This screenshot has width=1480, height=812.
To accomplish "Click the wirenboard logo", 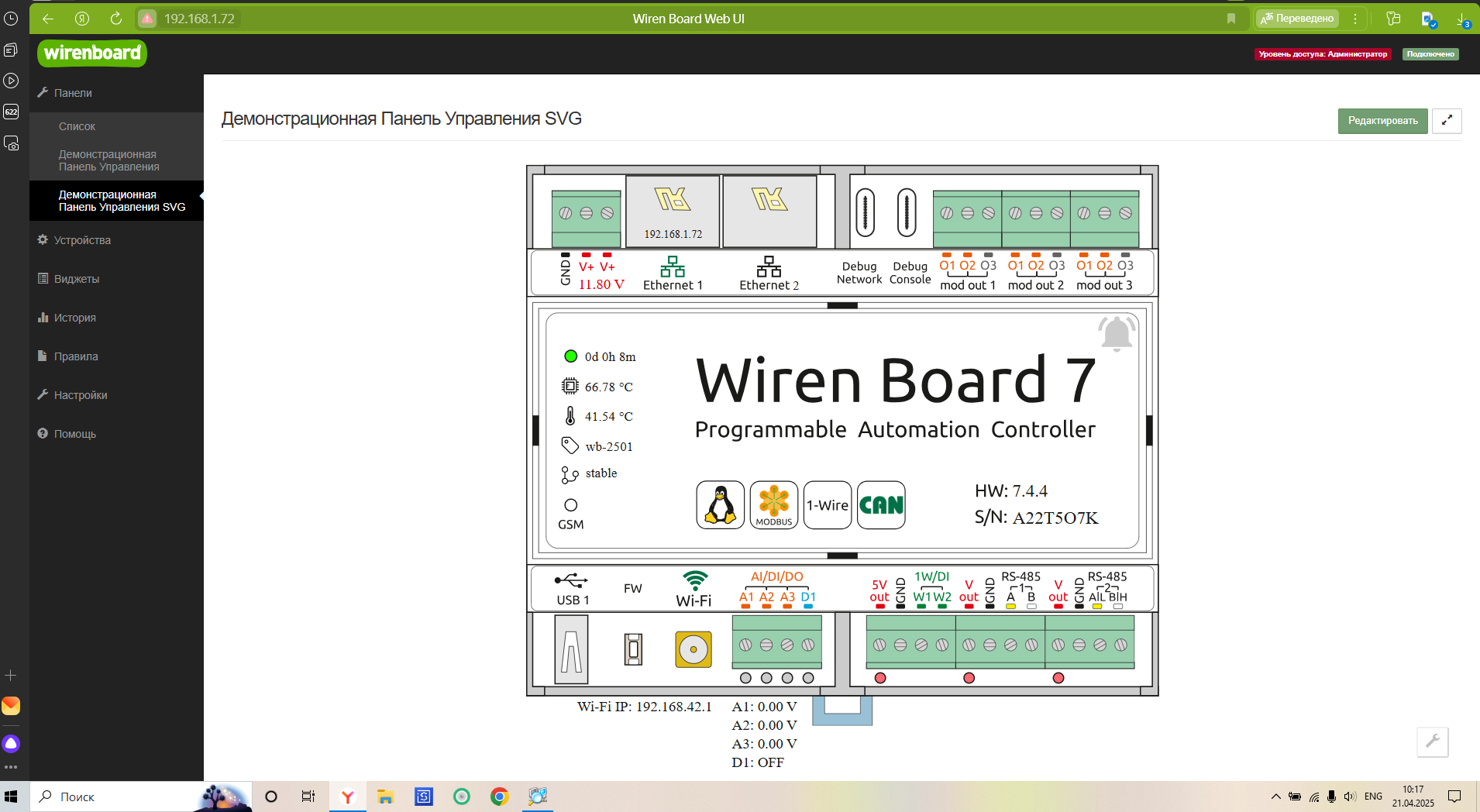I will point(92,53).
